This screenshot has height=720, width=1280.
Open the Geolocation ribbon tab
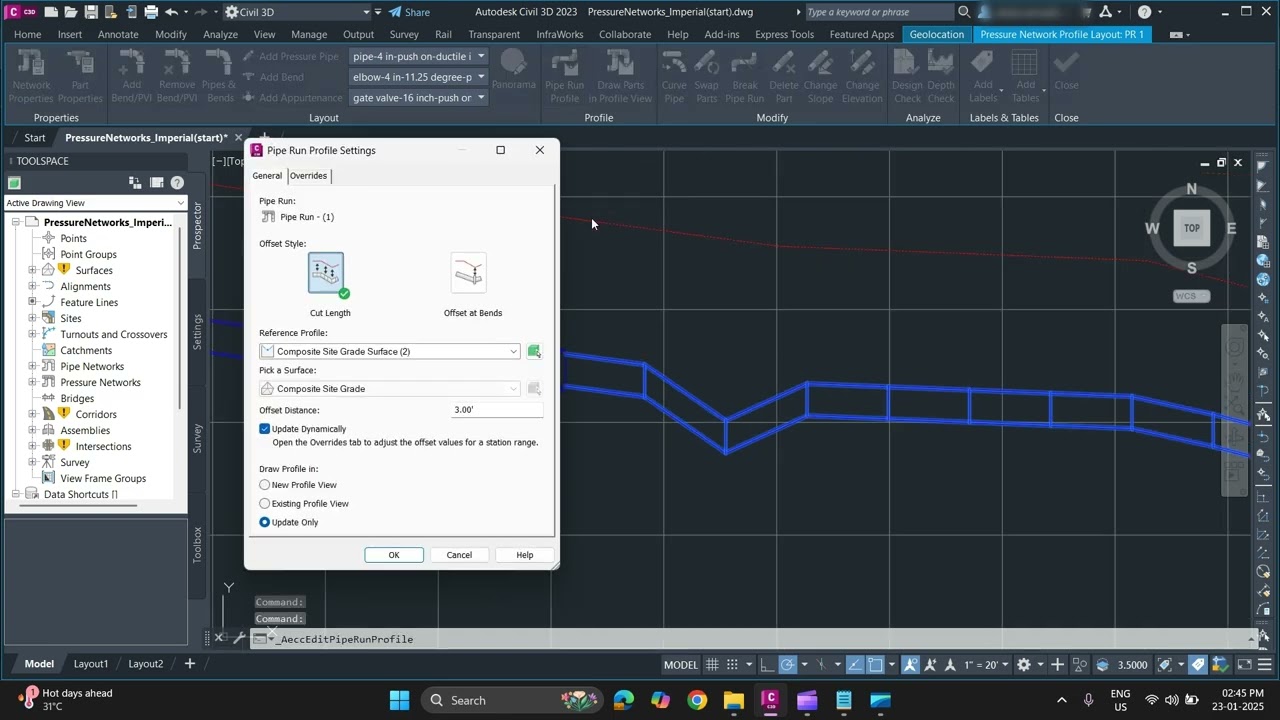point(937,34)
